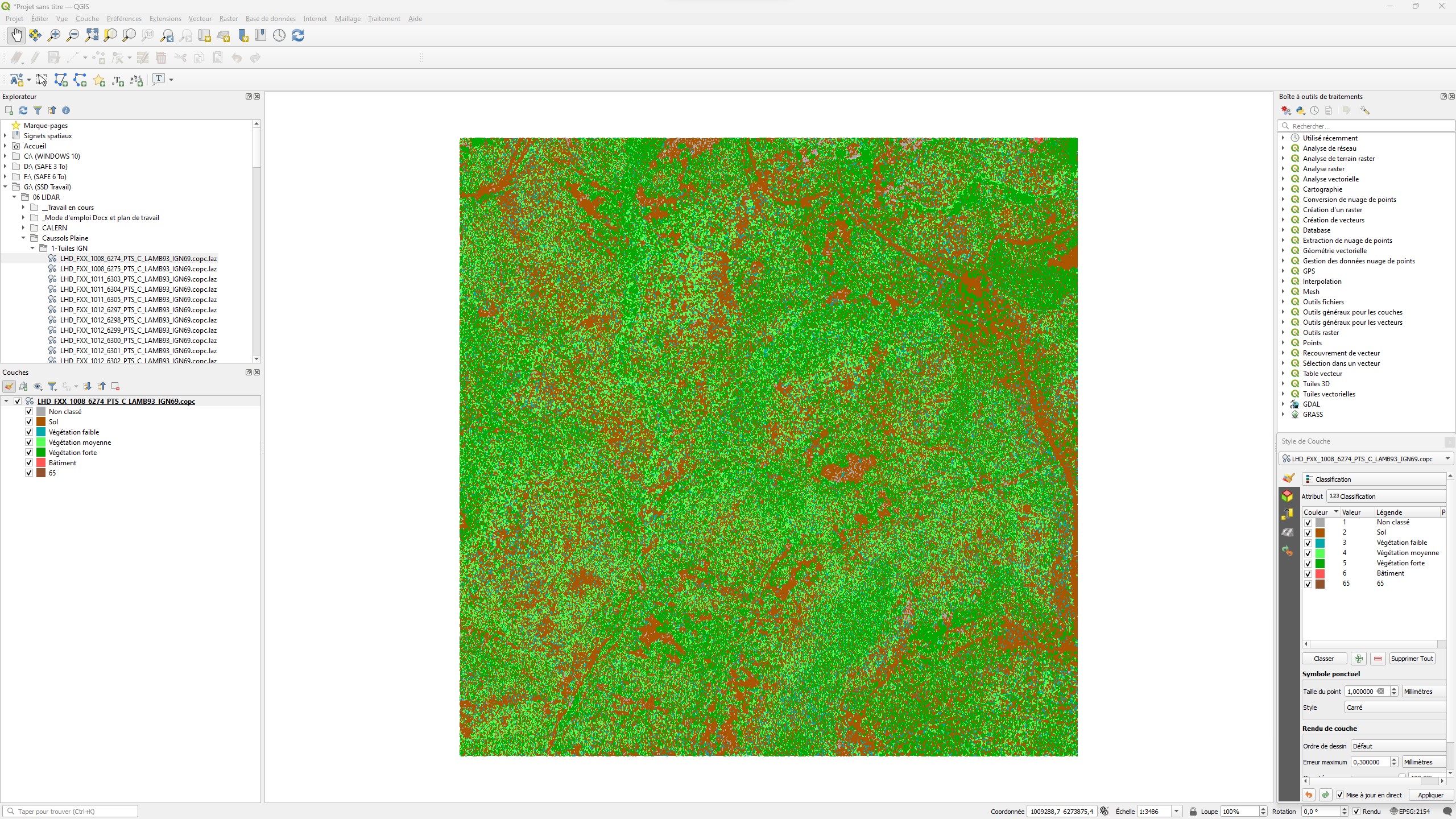
Task: Open the Classification renderer dropdown
Action: pos(1374,479)
